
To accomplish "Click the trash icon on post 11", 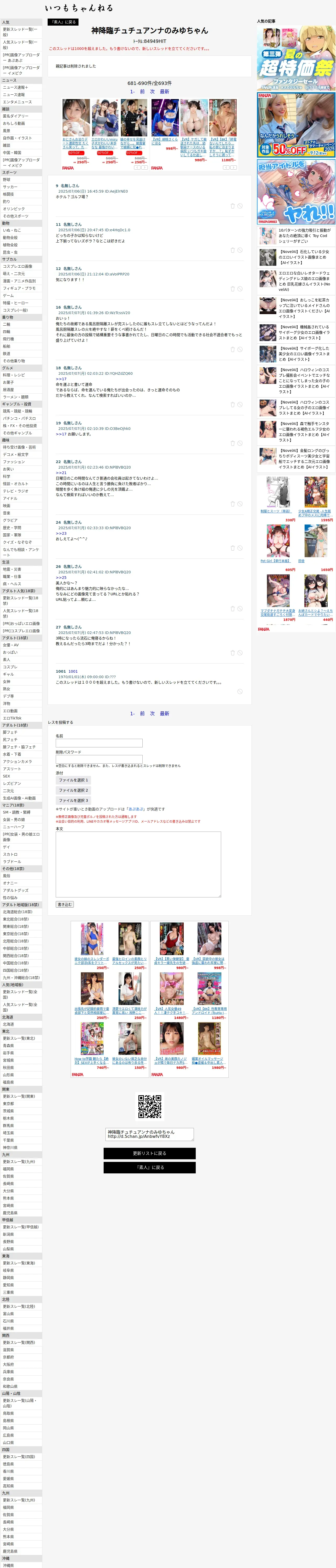I will [x=232, y=250].
